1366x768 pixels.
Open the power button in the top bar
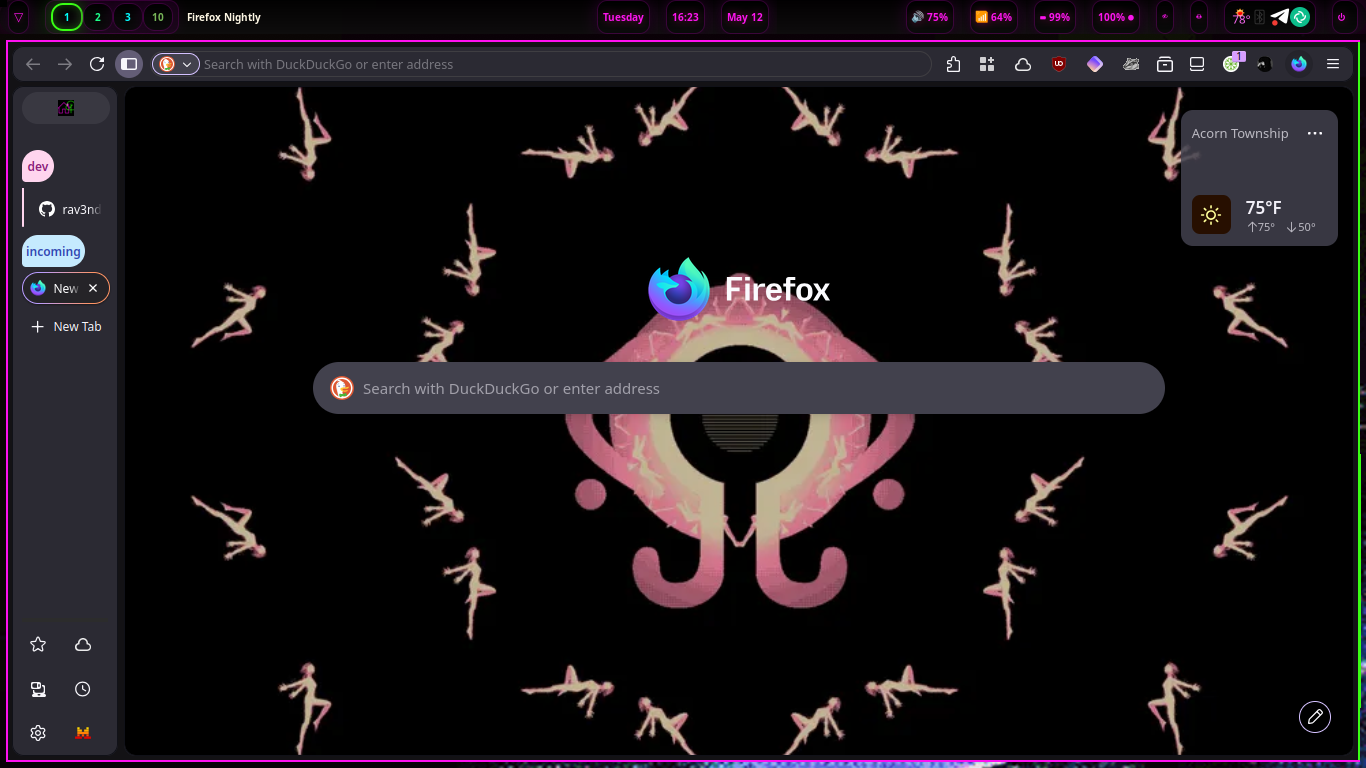point(1341,17)
